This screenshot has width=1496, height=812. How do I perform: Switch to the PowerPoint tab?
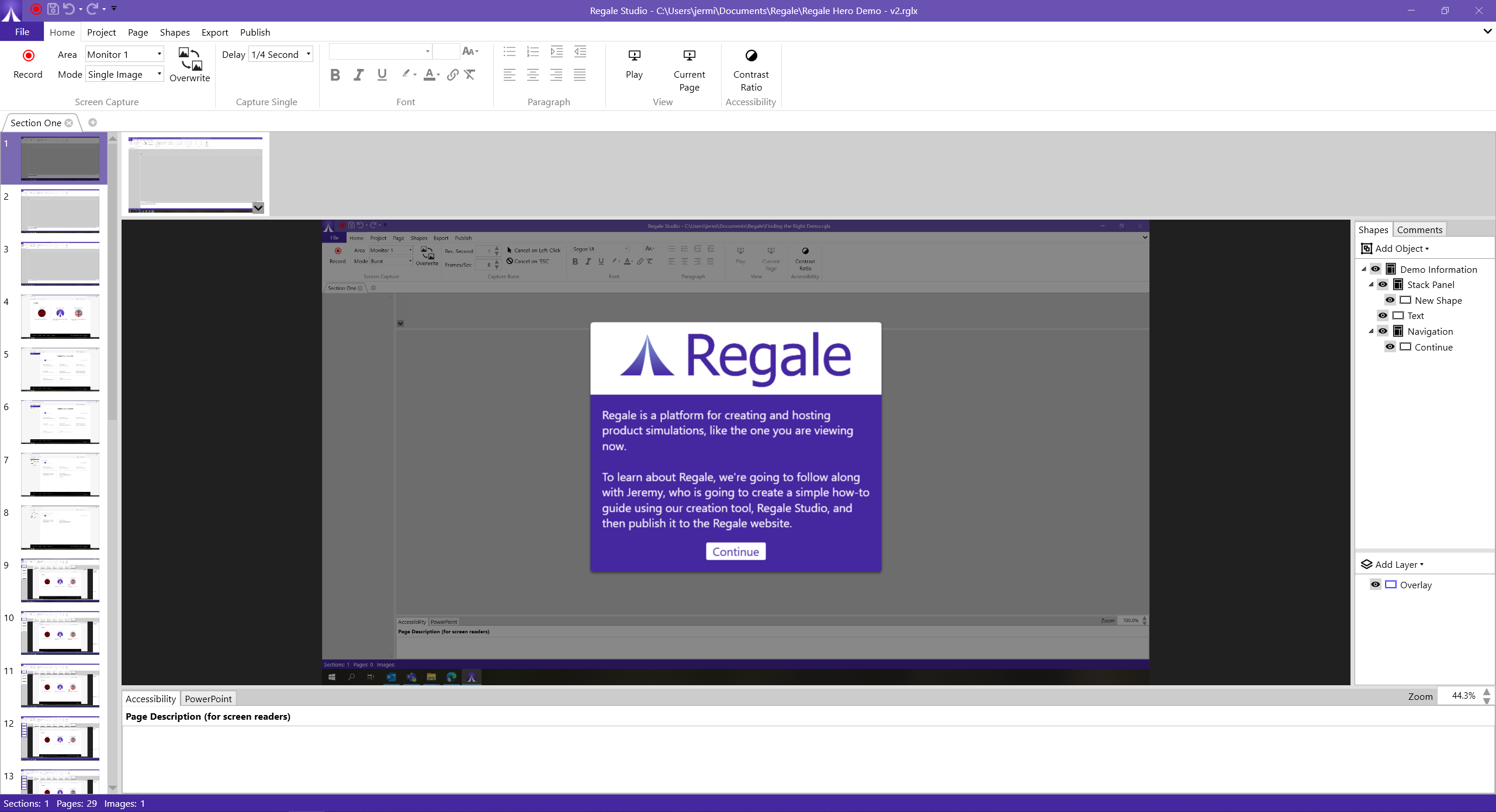point(207,699)
